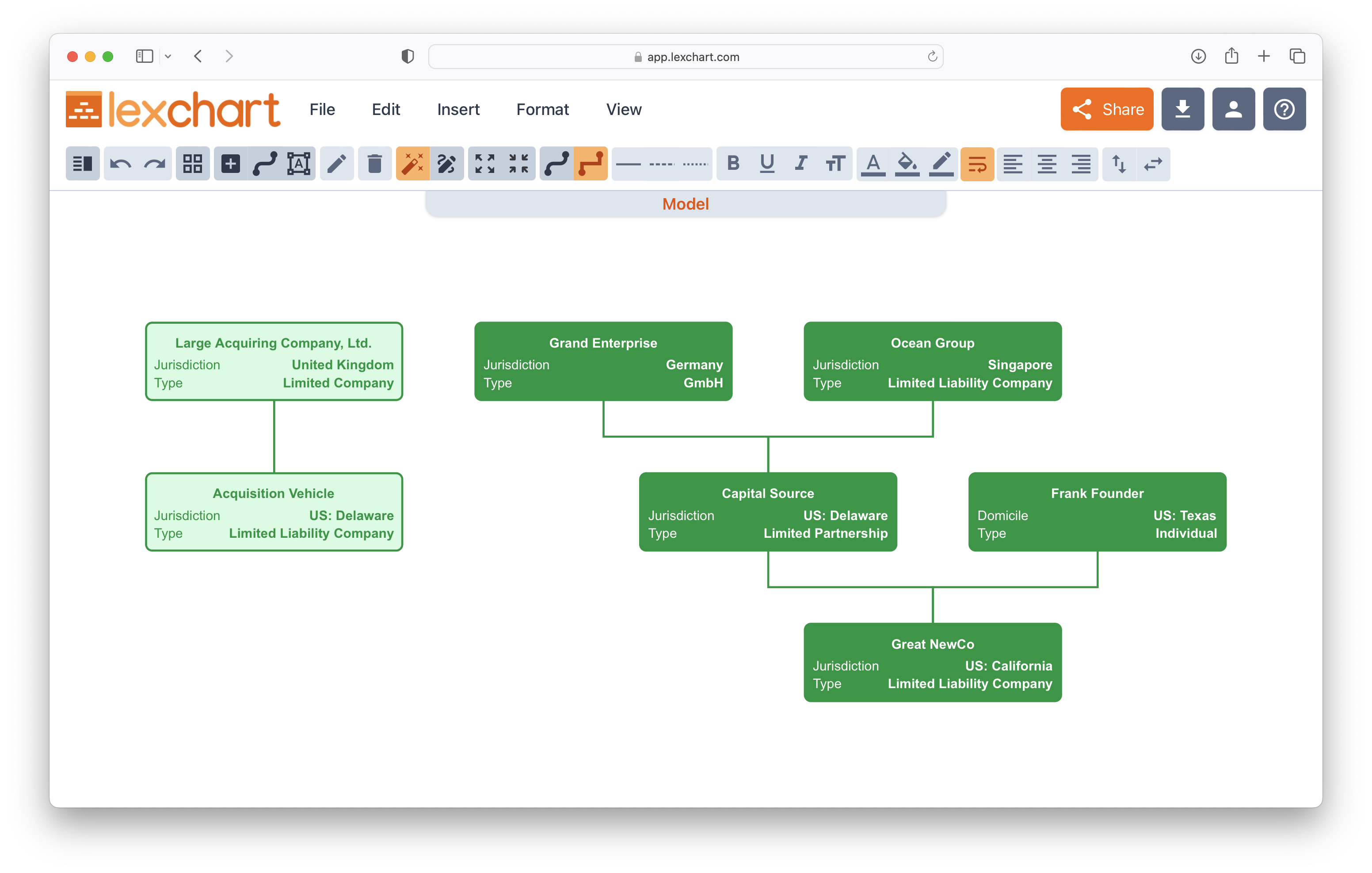Click Safari share icon
The height and width of the screenshot is (873, 1372).
click(1231, 55)
